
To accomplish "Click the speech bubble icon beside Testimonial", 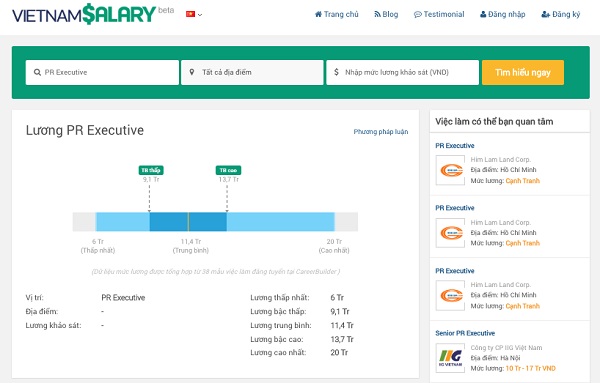I will click(x=417, y=15).
